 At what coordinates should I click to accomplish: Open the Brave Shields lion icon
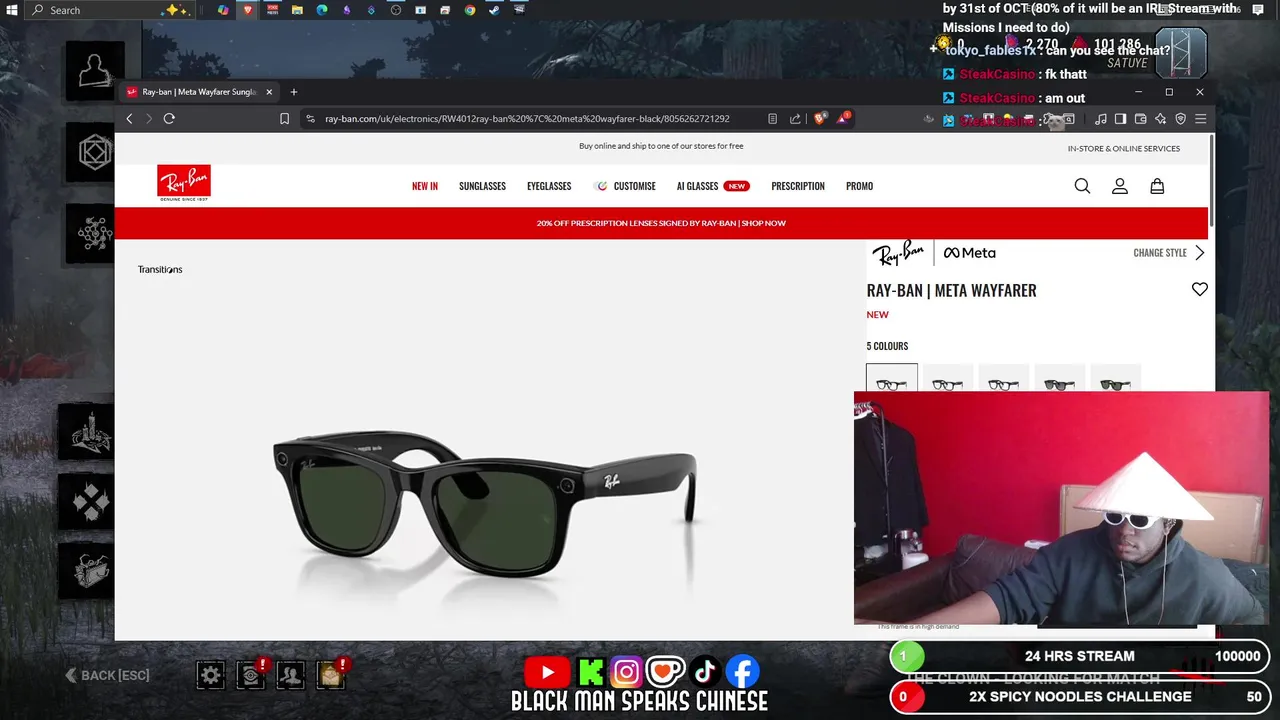[x=820, y=118]
